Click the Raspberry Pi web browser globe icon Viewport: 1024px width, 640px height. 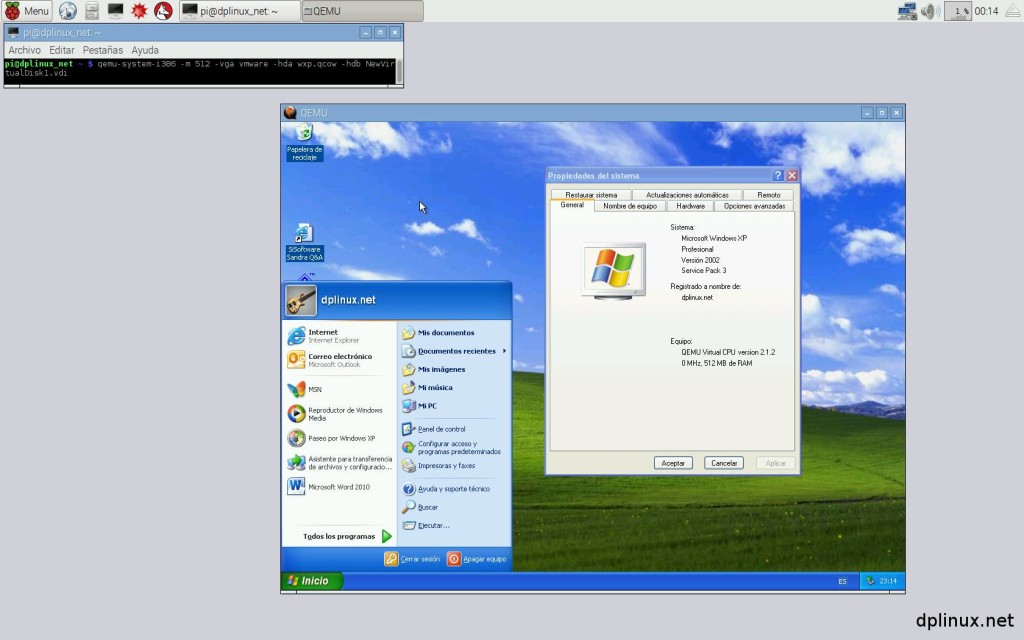click(x=68, y=11)
